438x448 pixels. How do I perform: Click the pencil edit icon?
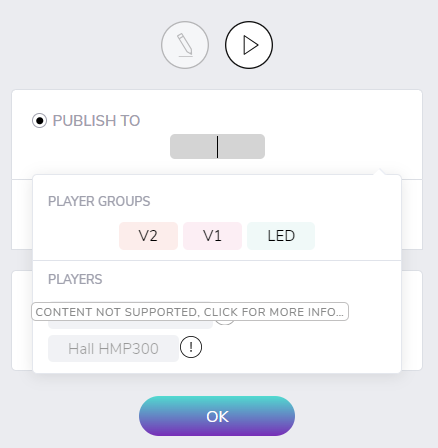coord(185,45)
